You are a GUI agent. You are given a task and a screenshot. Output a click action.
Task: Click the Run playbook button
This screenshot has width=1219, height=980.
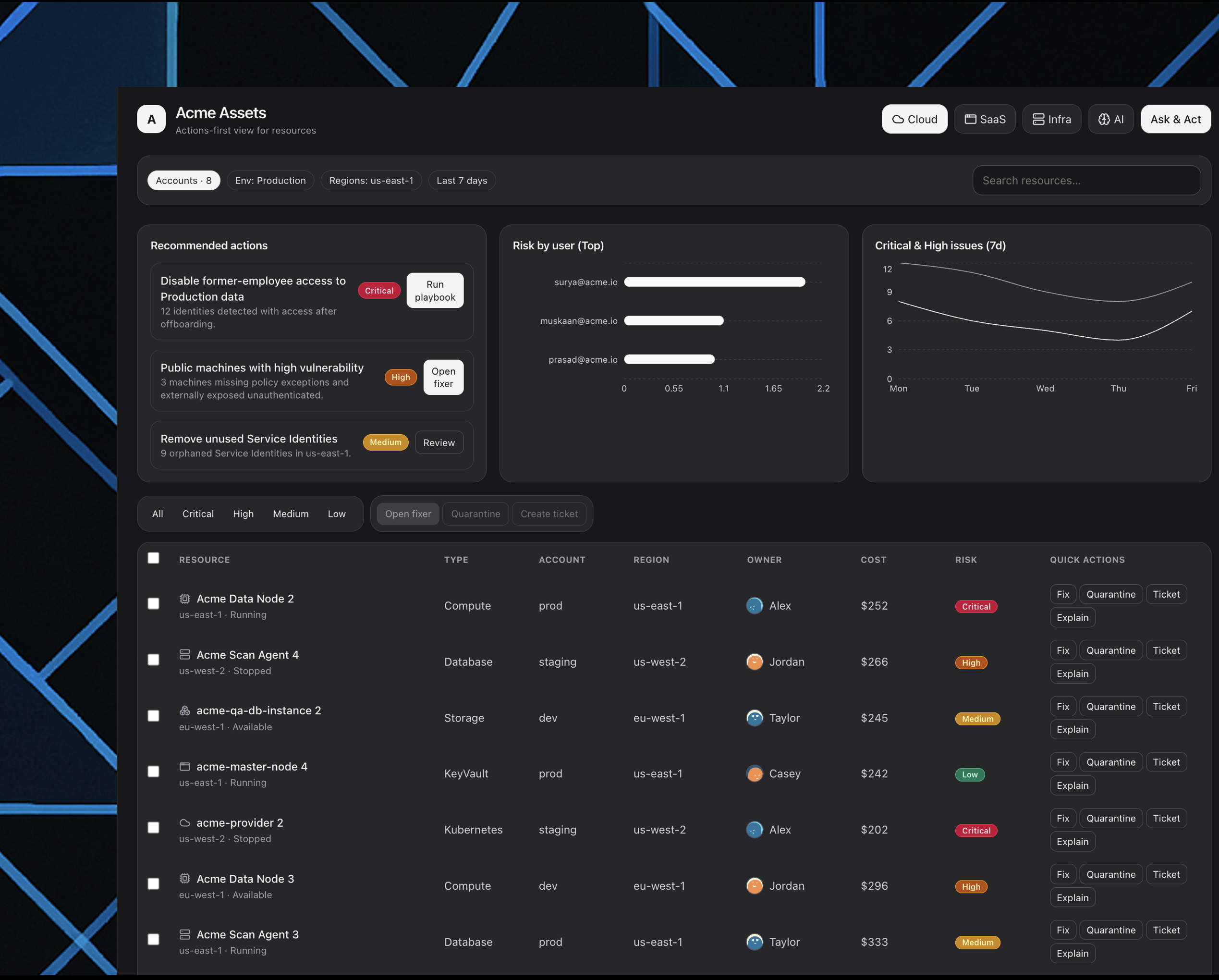click(x=435, y=291)
